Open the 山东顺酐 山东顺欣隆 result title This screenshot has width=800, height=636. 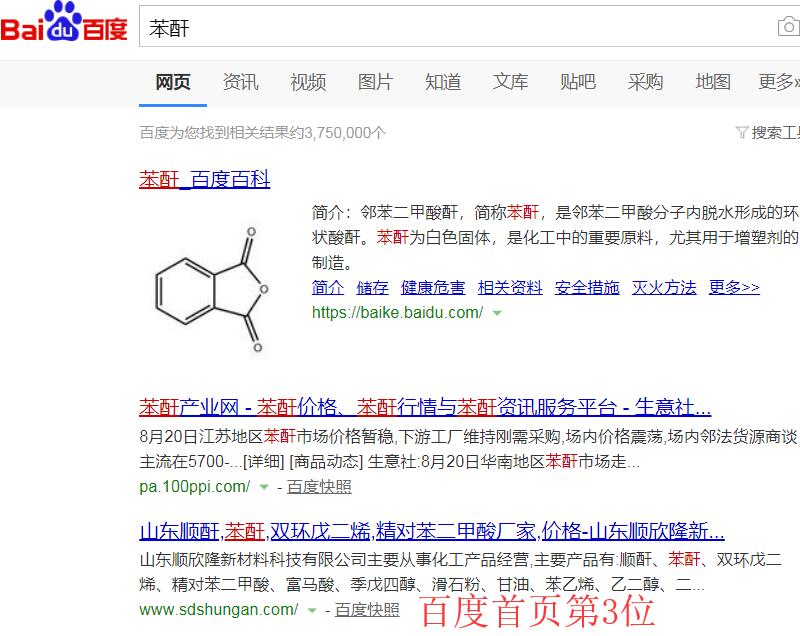click(432, 531)
